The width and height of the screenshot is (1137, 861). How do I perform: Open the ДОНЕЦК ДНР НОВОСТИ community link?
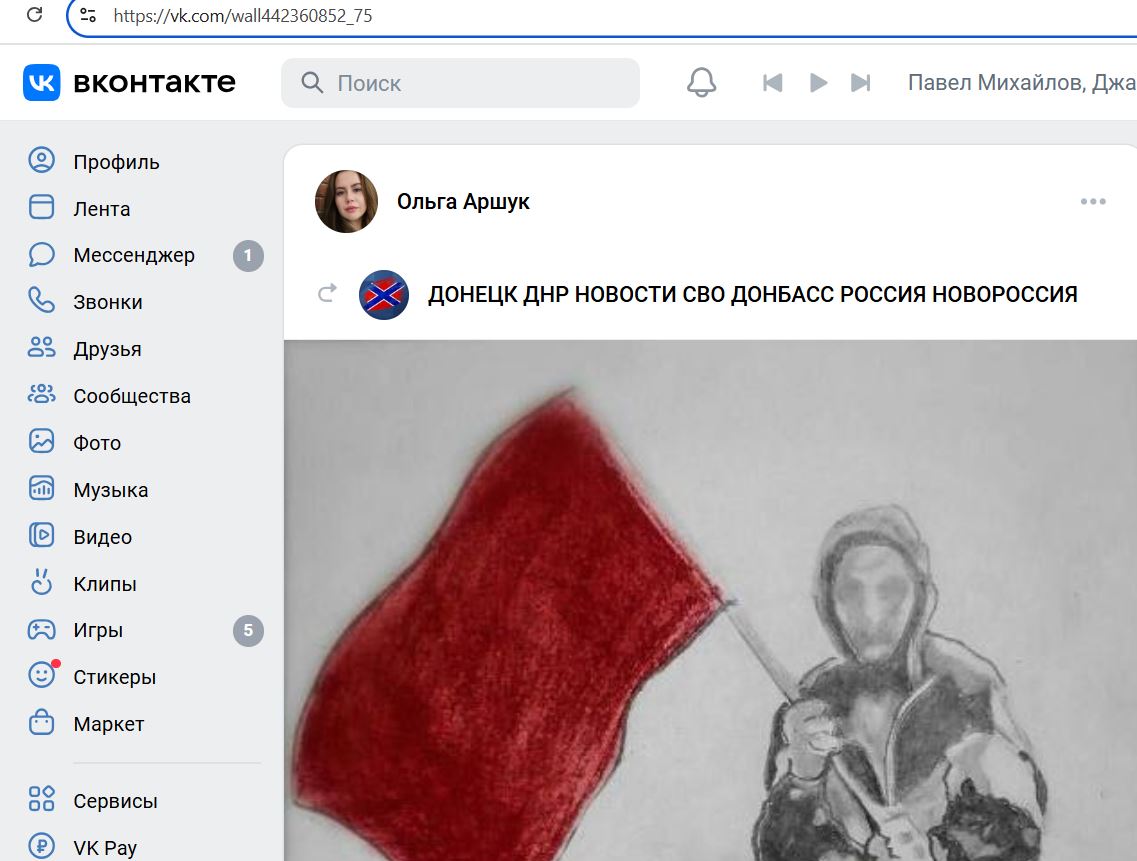(753, 294)
